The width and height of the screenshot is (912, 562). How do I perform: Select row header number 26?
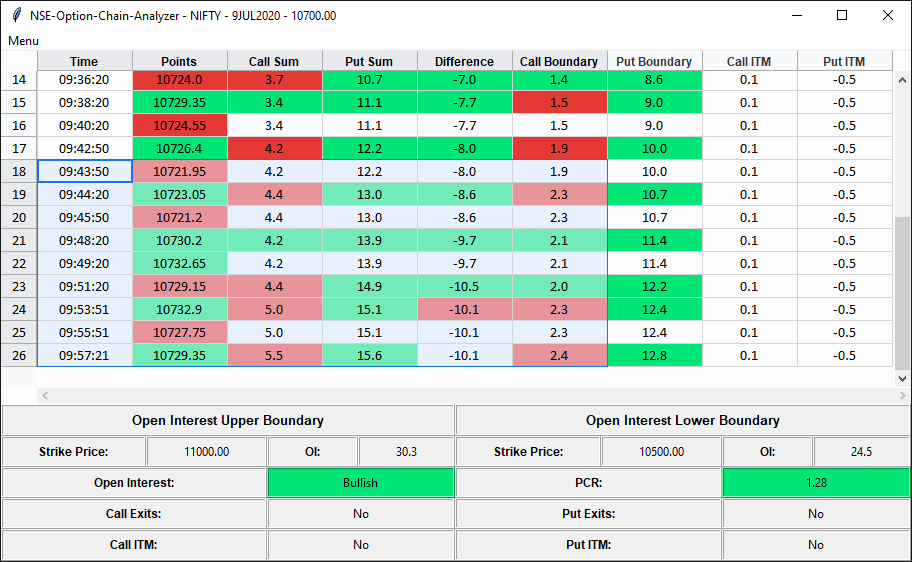pyautogui.click(x=19, y=355)
